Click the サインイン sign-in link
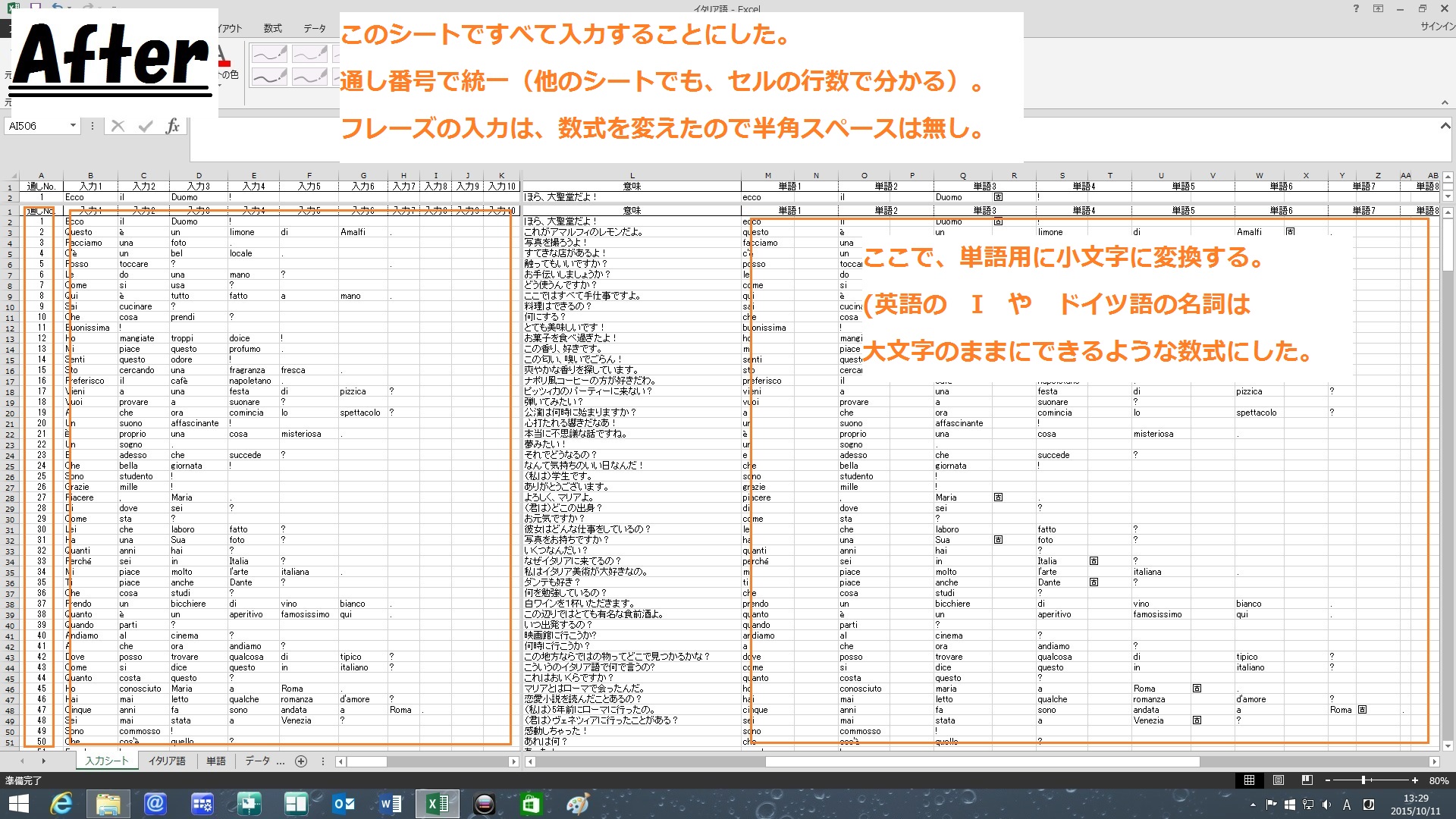The image size is (1456, 819). tap(1437, 27)
